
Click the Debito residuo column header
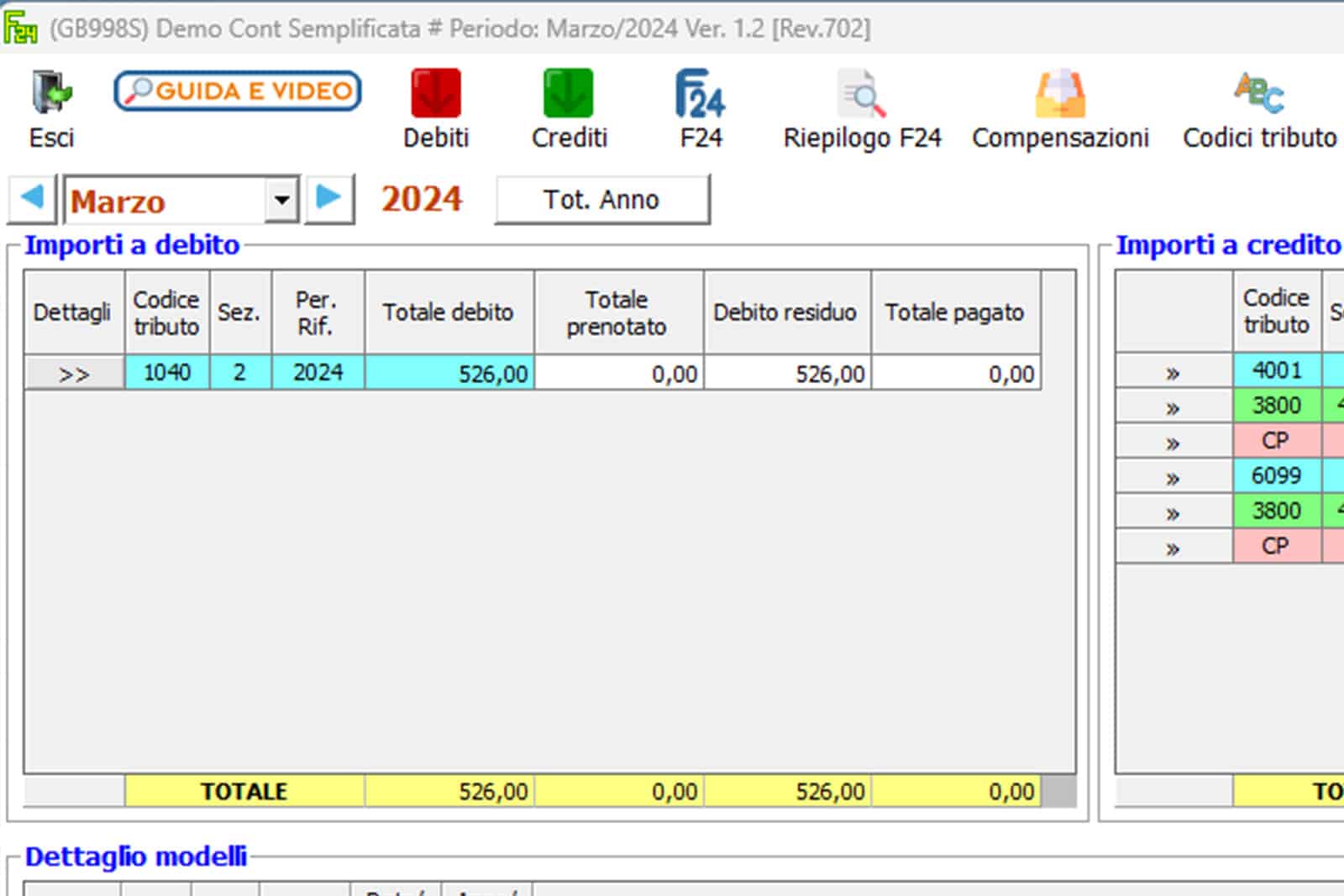pos(788,312)
